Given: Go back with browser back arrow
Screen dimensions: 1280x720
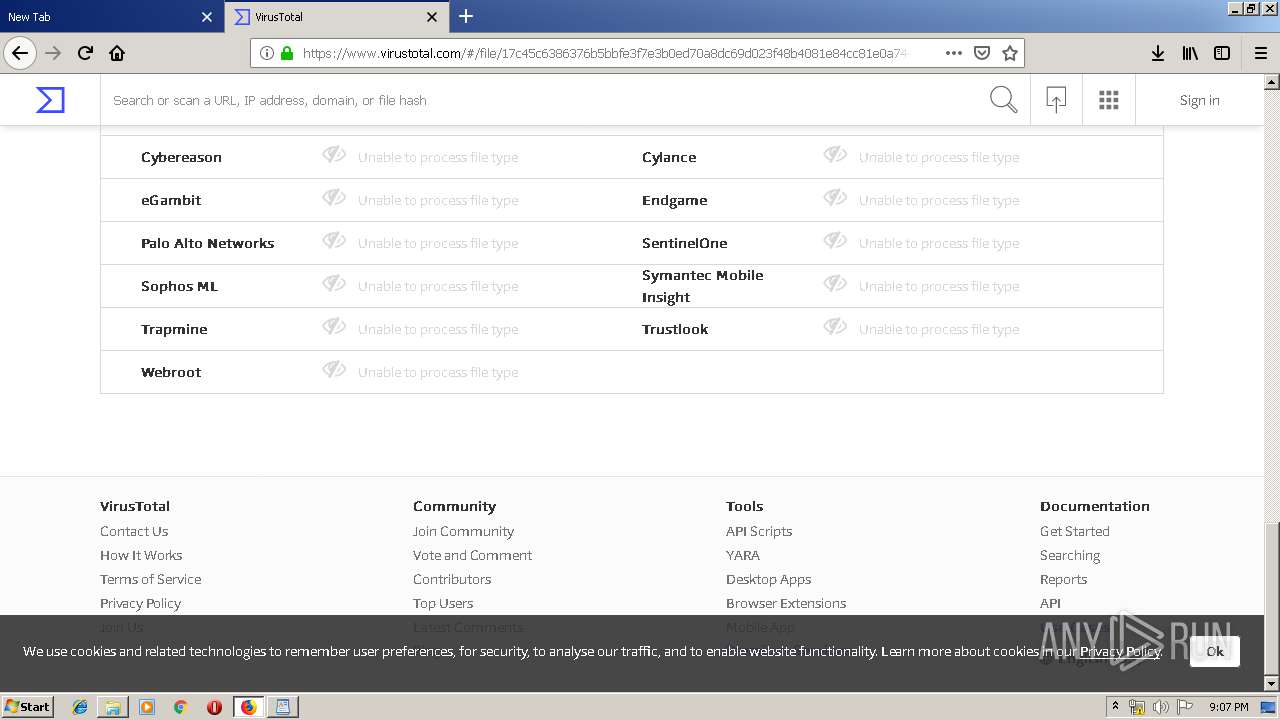Looking at the screenshot, I should (20, 53).
